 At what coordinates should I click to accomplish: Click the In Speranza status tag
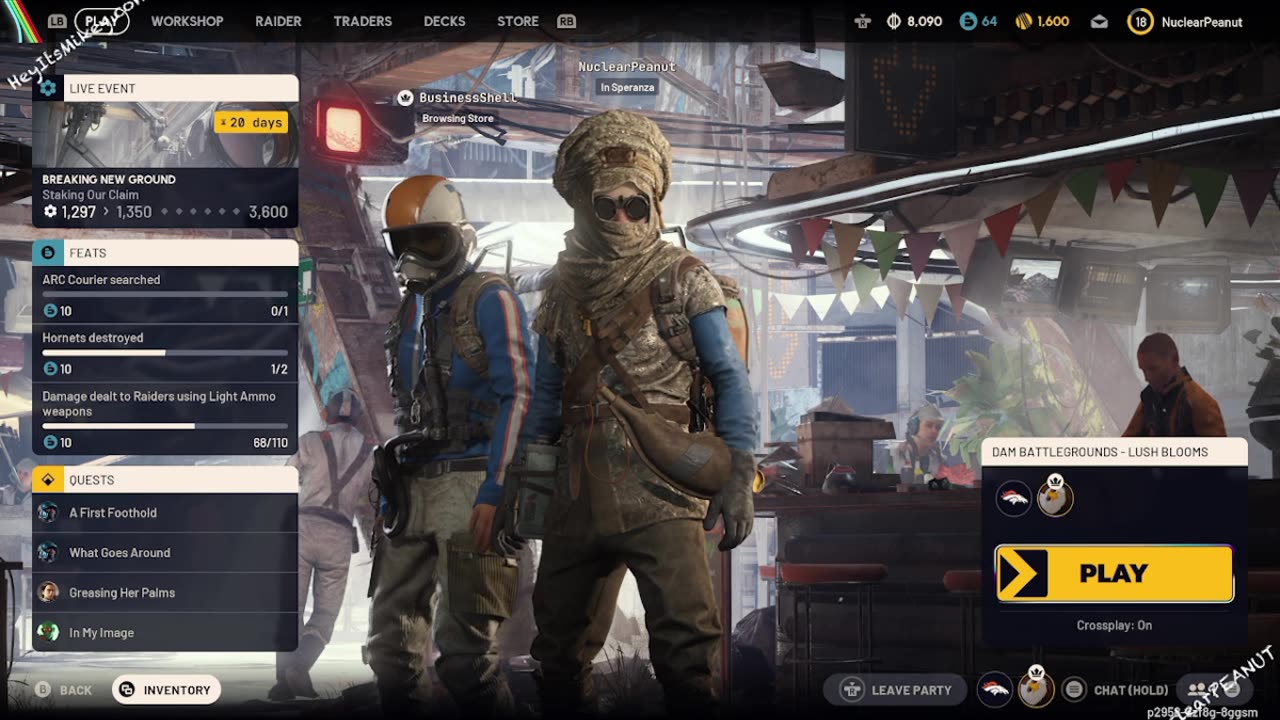[x=627, y=87]
